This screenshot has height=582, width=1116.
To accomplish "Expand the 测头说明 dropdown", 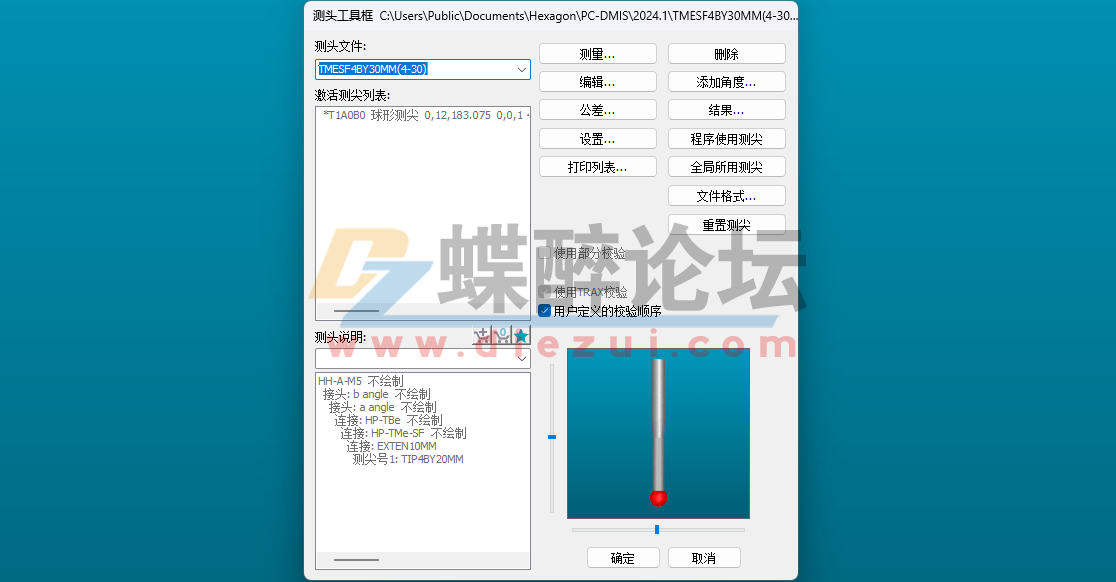I will pyautogui.click(x=521, y=357).
